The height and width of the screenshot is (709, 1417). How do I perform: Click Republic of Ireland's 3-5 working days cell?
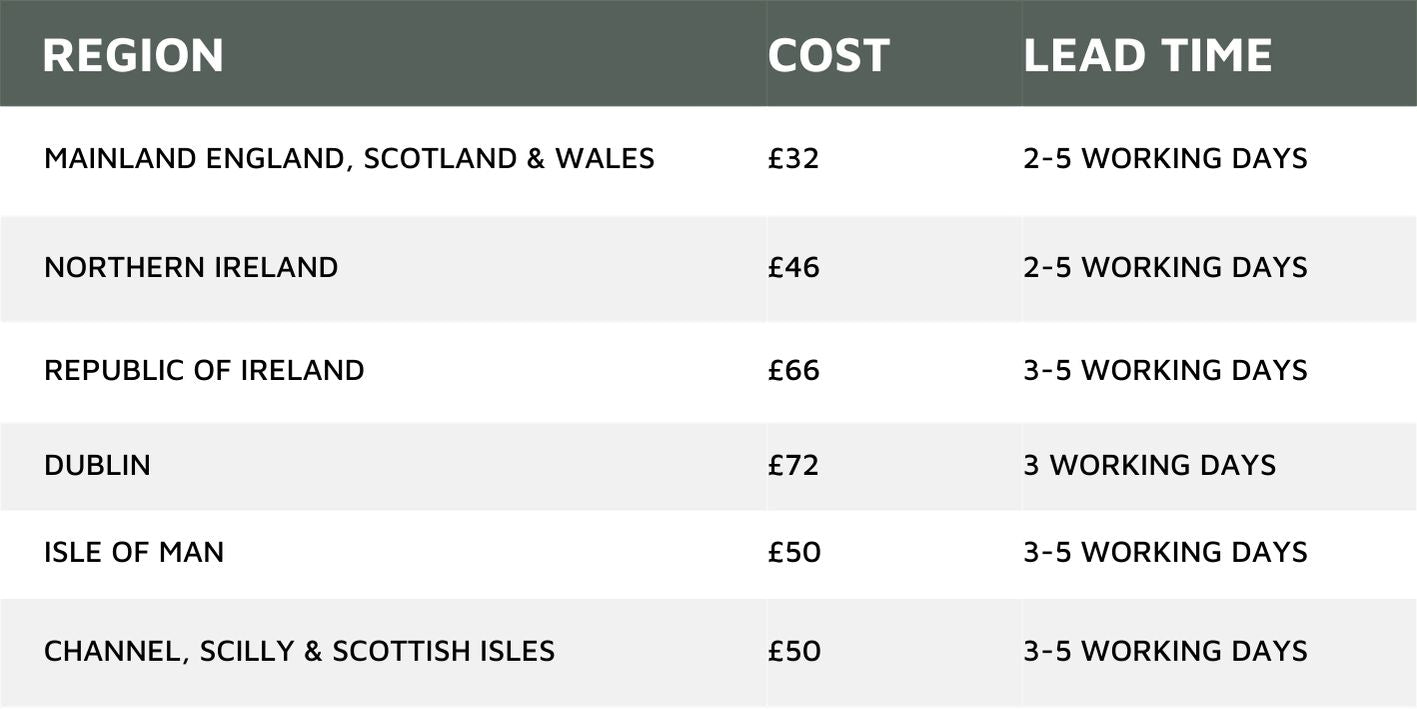point(1165,371)
